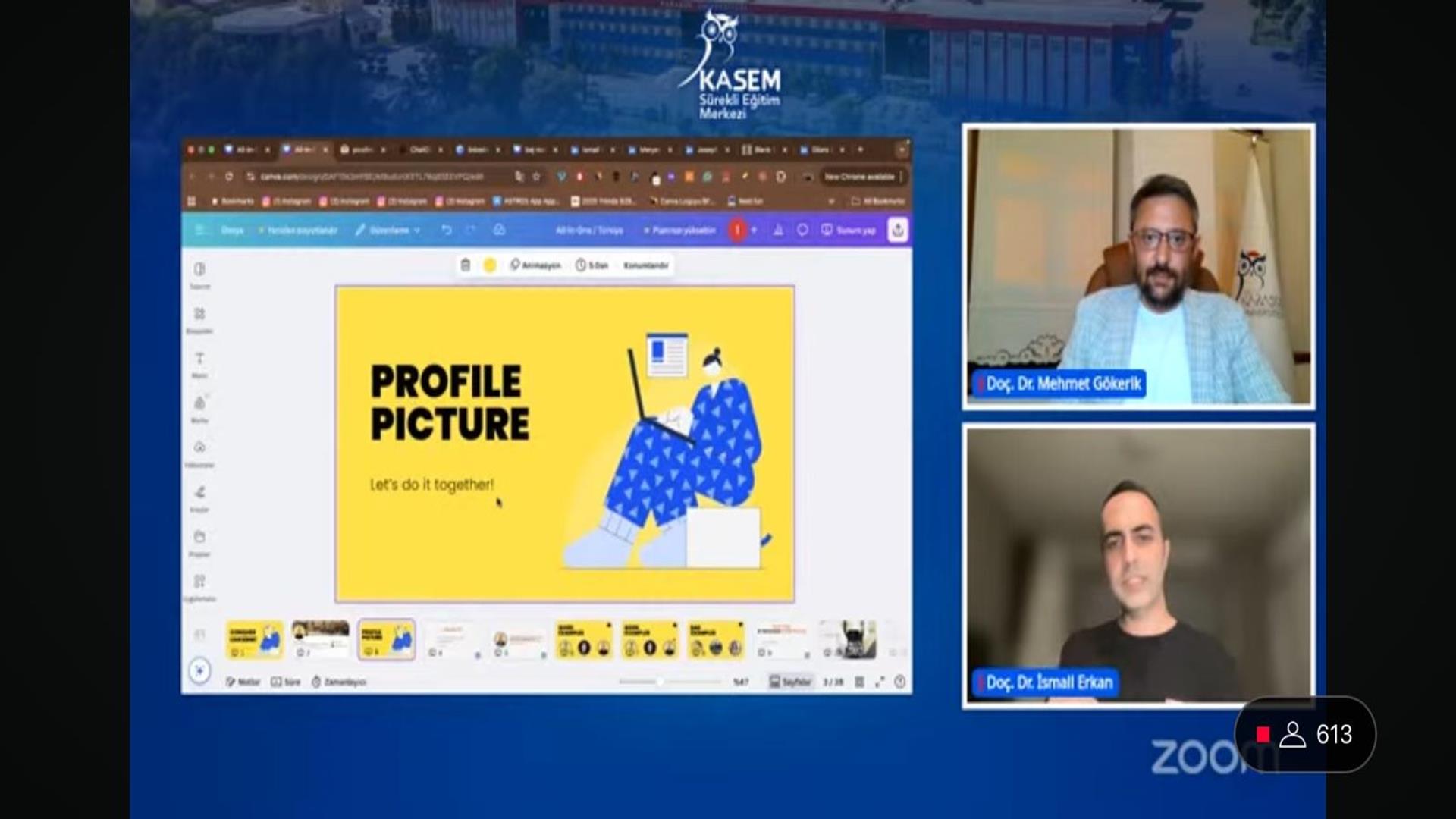This screenshot has height=819, width=1456.
Task: Click the undo arrow in Canva toolbar
Action: tap(447, 230)
